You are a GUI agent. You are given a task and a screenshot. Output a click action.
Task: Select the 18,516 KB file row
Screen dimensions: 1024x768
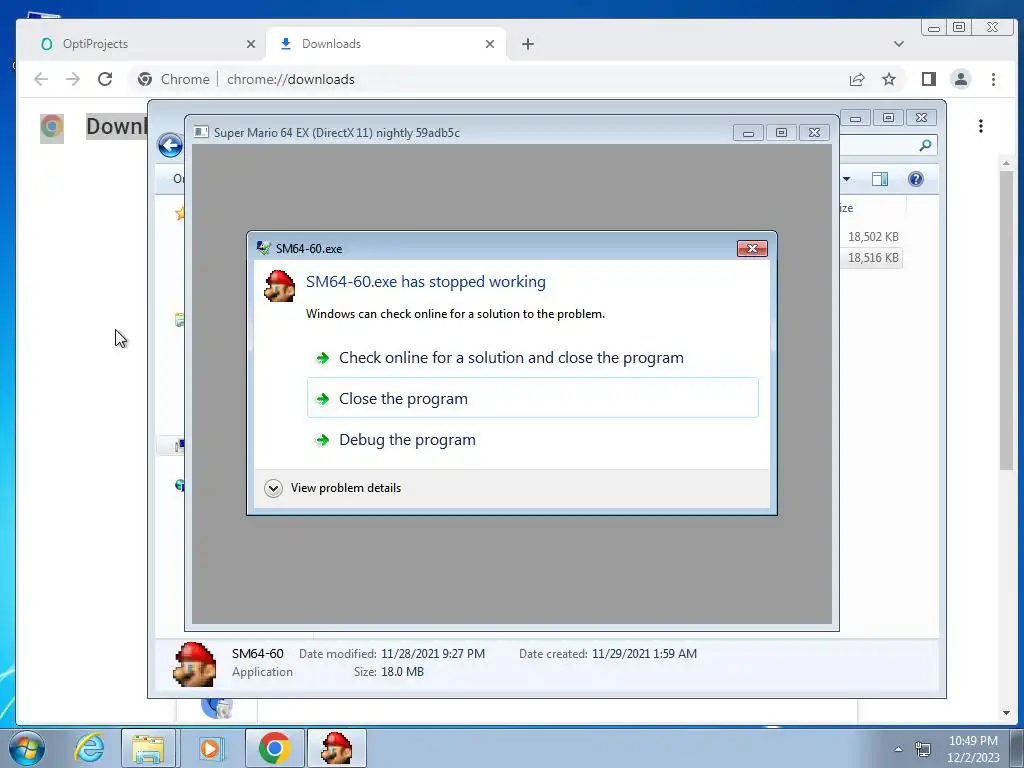tap(872, 257)
